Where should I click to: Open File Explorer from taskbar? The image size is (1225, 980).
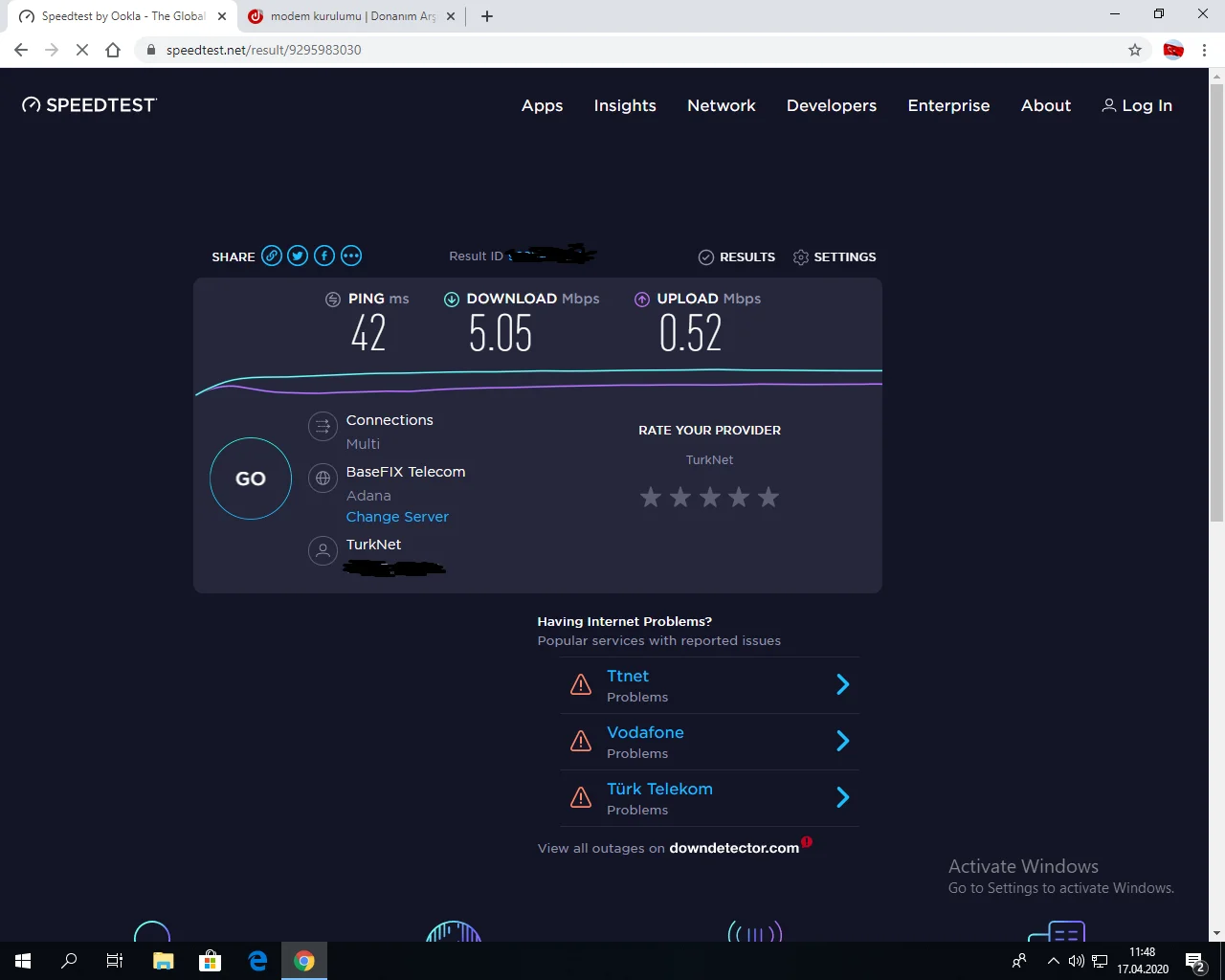164,961
